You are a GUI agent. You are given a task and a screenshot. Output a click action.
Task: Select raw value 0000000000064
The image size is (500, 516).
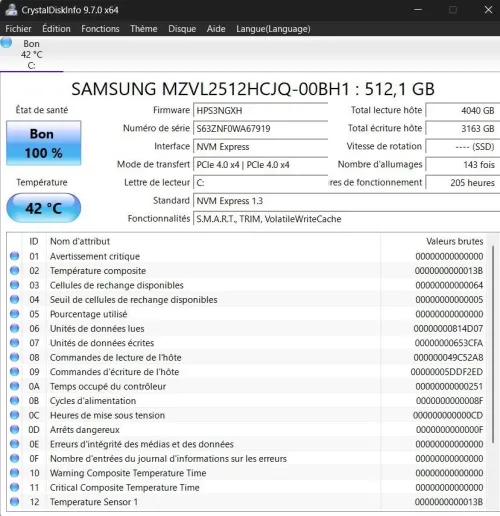449,285
